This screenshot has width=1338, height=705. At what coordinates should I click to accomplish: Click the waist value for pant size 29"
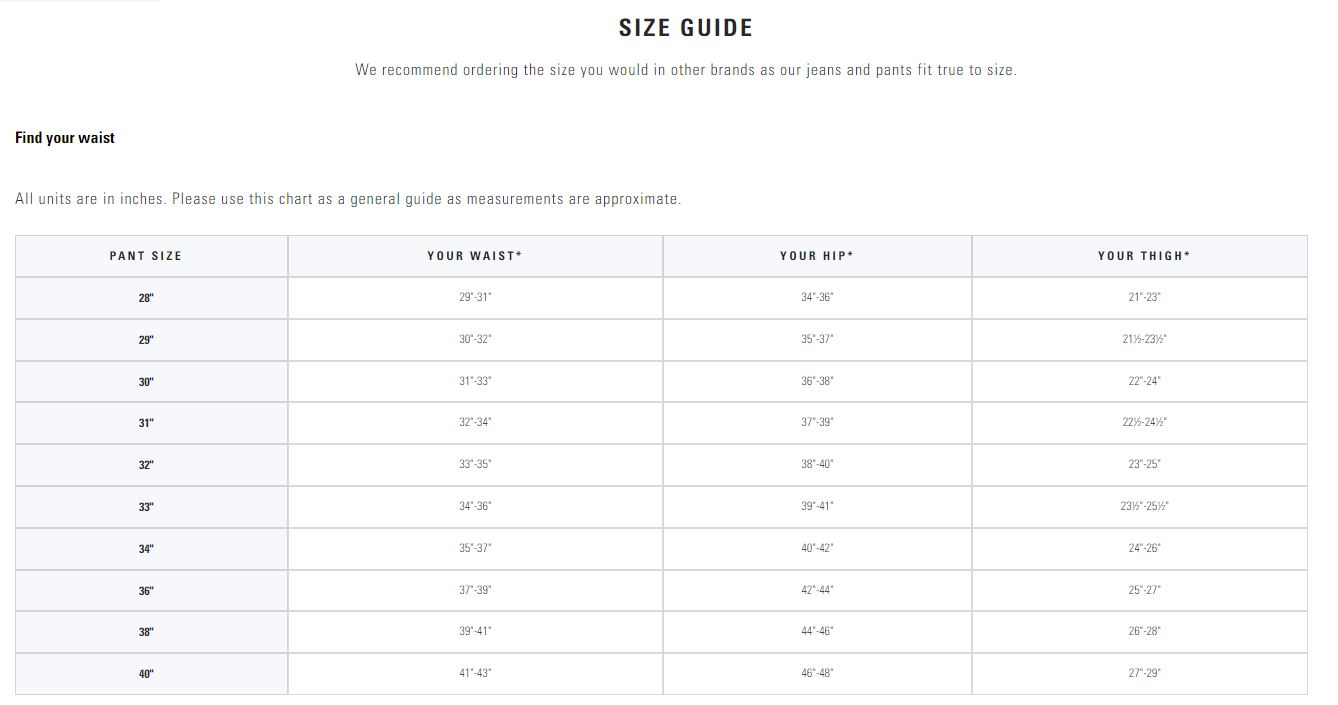tap(475, 340)
